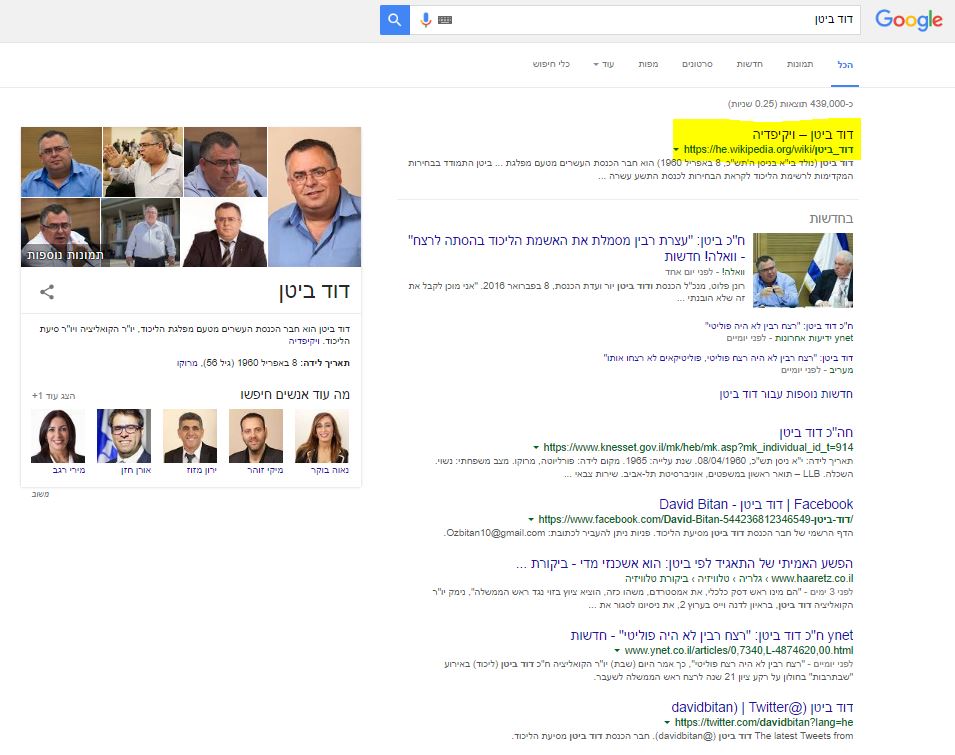
Task: Expand the ynet URL dropdown arrow
Action: 618,651
